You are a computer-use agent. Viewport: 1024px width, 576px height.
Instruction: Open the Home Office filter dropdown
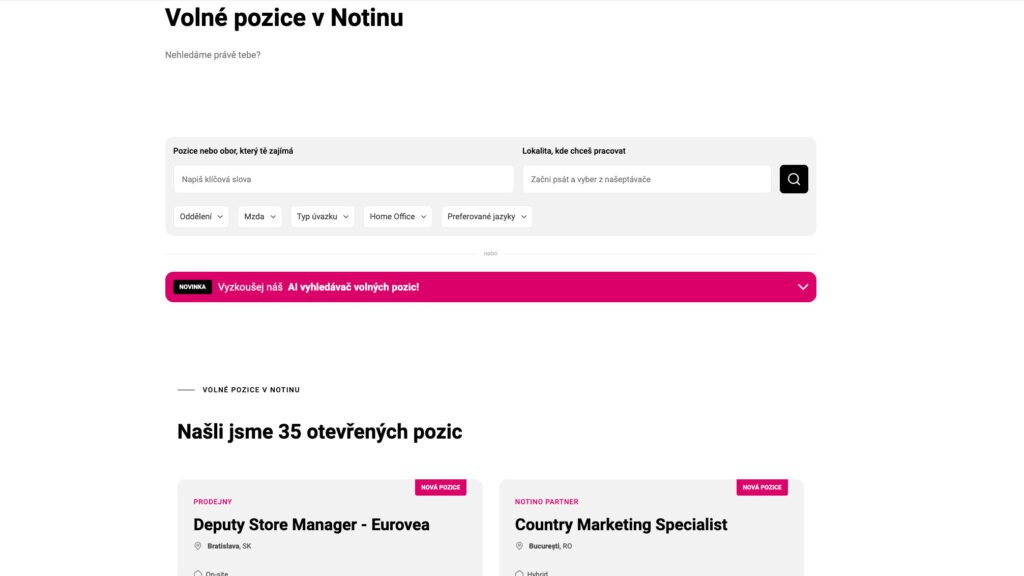pos(397,216)
